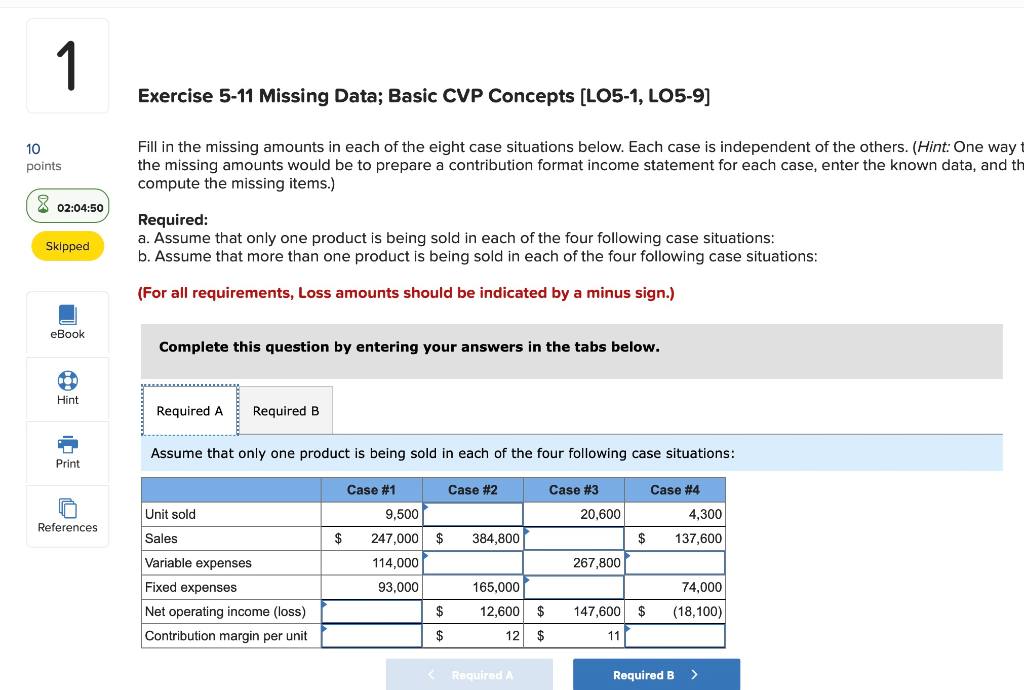The image size is (1024, 690).
Task: Click Fixed expenses input for Case #2
Action: pyautogui.click(x=472, y=587)
